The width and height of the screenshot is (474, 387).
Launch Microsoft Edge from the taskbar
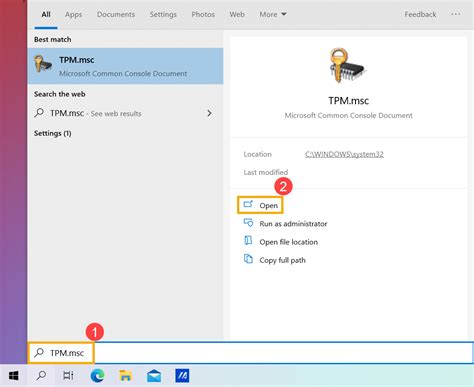(x=97, y=376)
